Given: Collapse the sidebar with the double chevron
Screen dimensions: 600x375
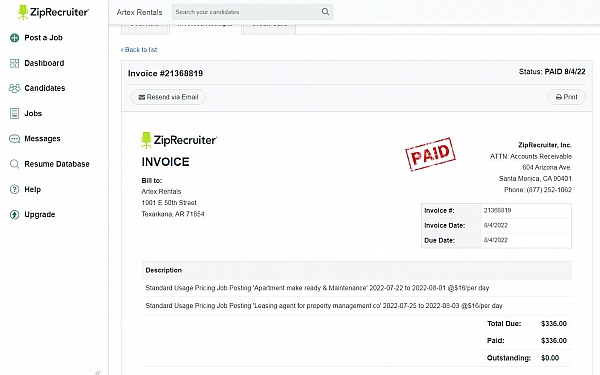Looking at the screenshot, I should pyautogui.click(x=98, y=372).
